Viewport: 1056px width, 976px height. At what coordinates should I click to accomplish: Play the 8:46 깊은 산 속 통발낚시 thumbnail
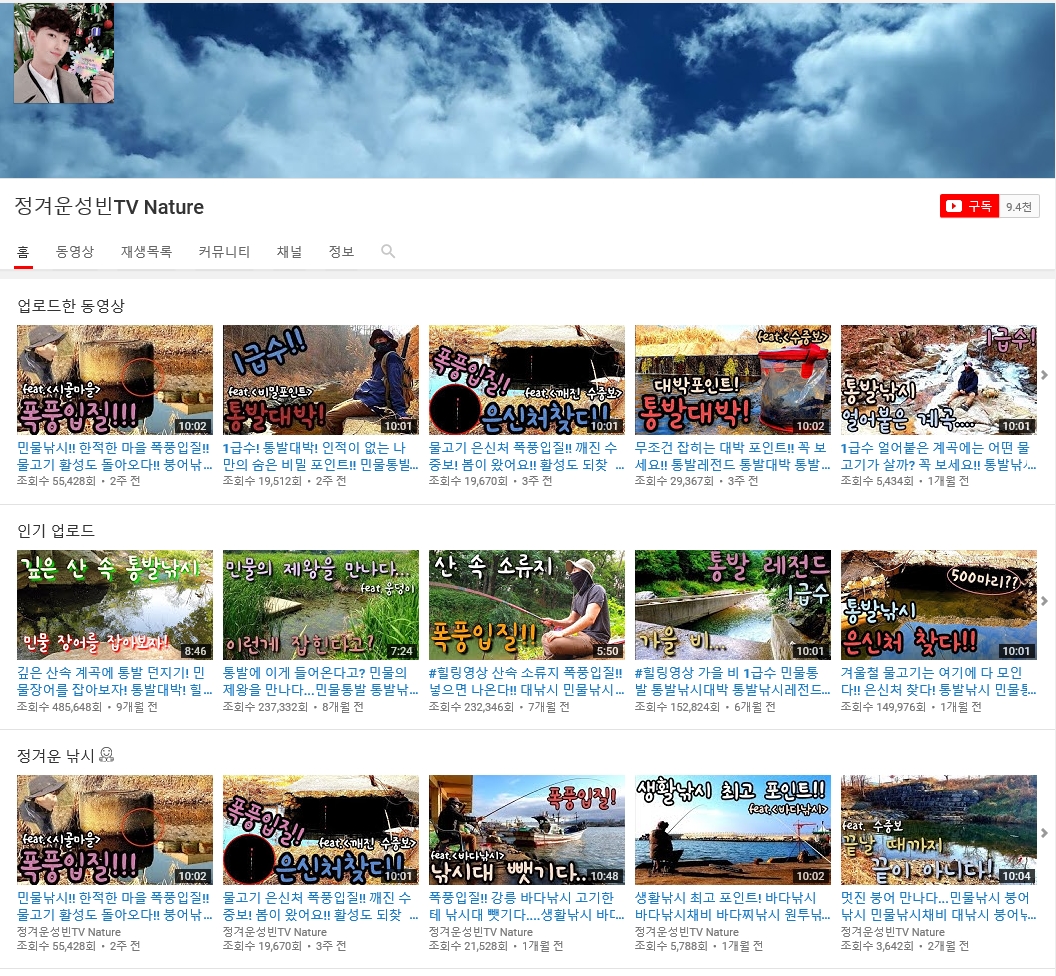point(115,604)
